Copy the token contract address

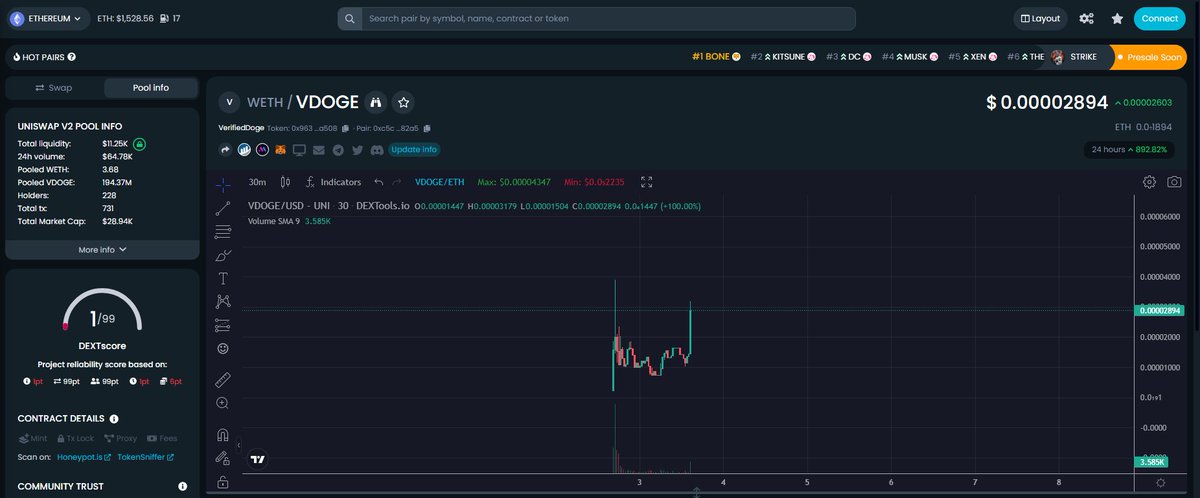345,128
